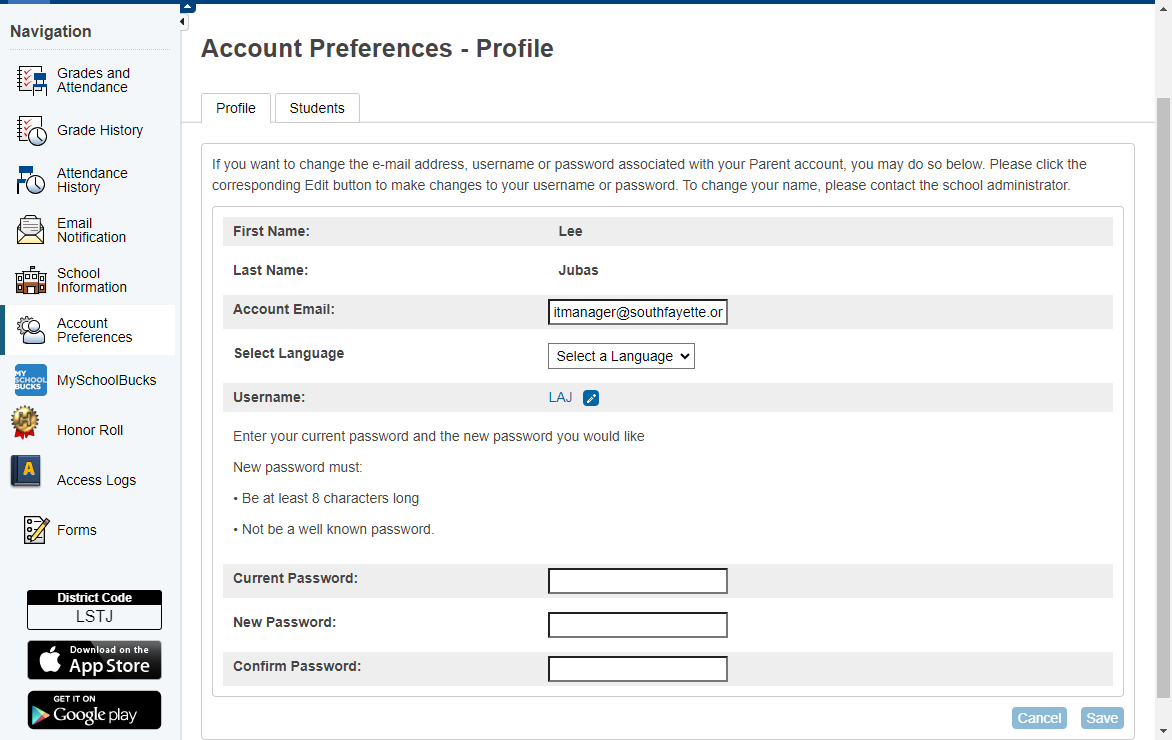
Task: Click Email Notification text link
Action: click(x=91, y=230)
